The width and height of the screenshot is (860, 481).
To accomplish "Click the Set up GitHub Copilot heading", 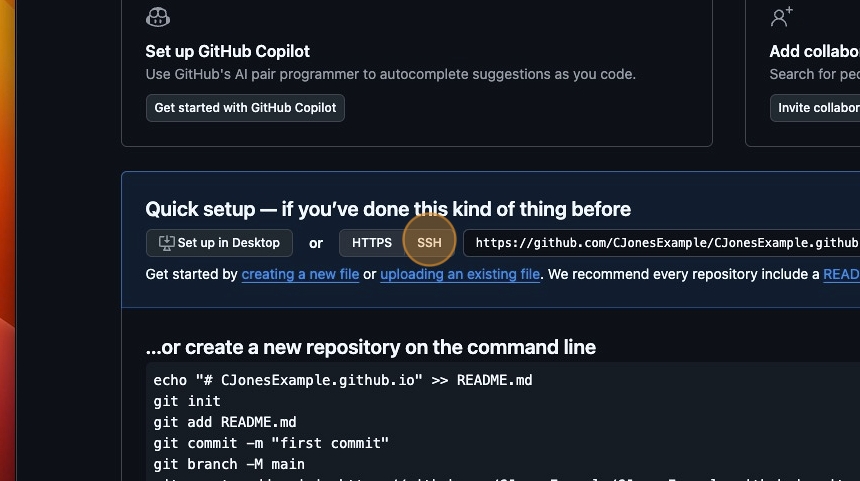I will click(x=228, y=51).
